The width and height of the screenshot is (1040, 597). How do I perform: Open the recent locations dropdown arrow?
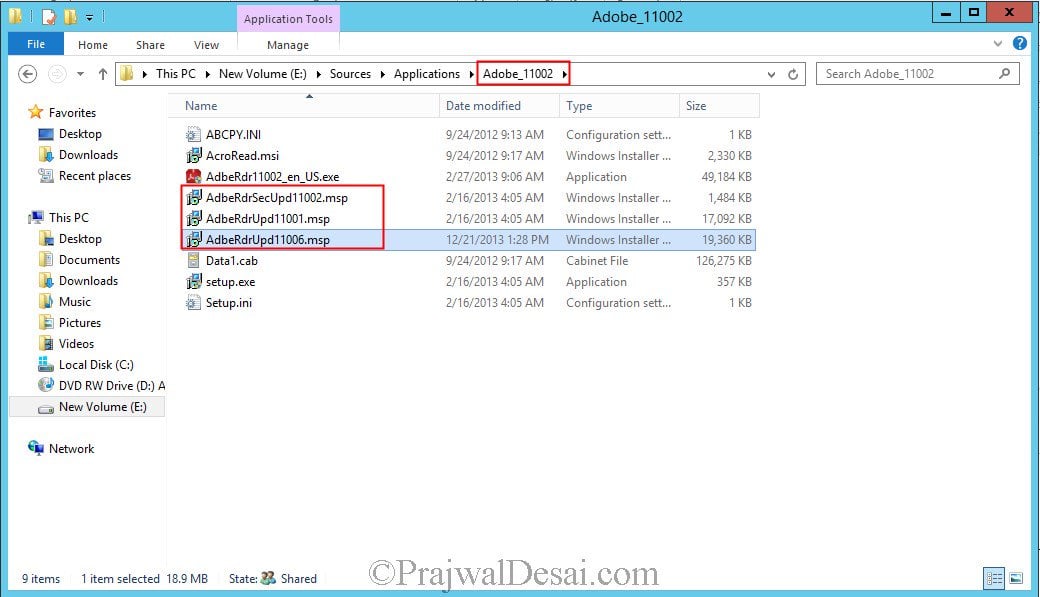[80, 74]
